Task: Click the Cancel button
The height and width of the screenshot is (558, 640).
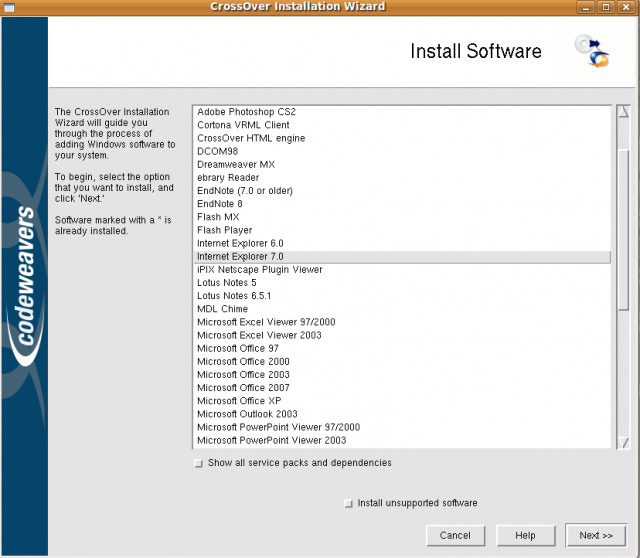Action: coord(455,535)
